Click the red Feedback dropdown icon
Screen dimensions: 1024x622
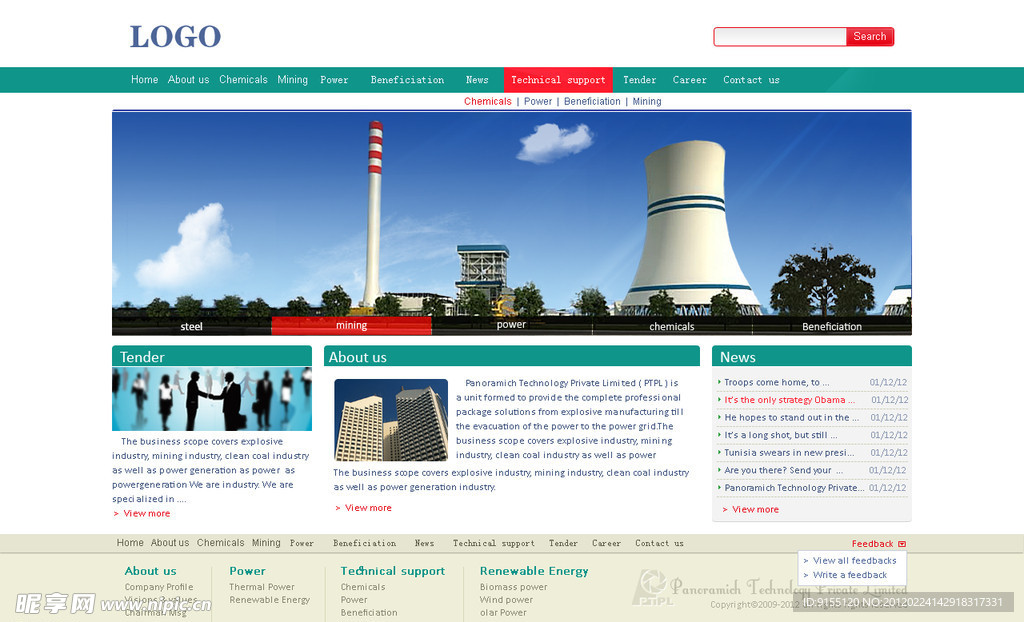tap(902, 544)
